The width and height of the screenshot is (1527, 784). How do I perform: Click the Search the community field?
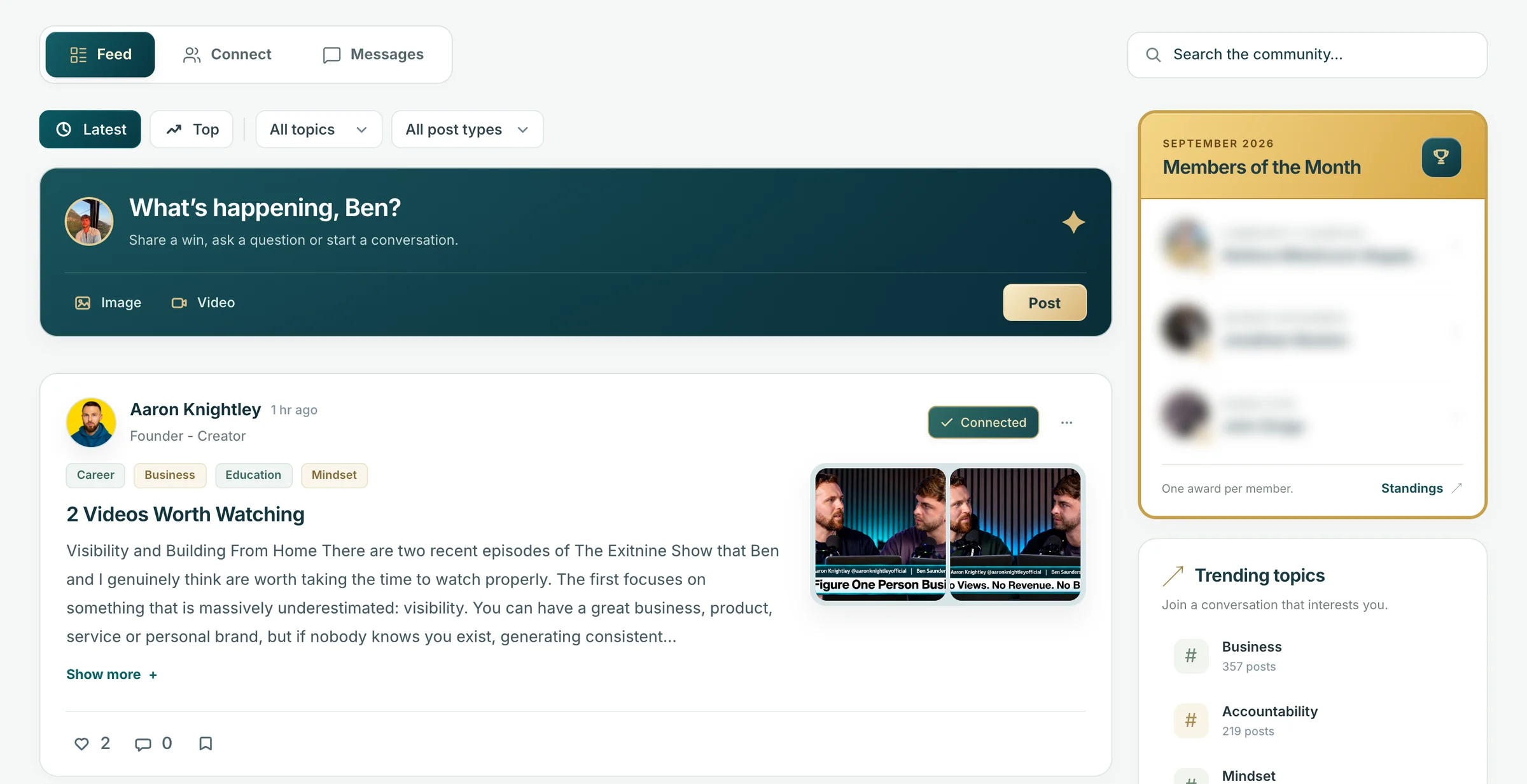1307,55
